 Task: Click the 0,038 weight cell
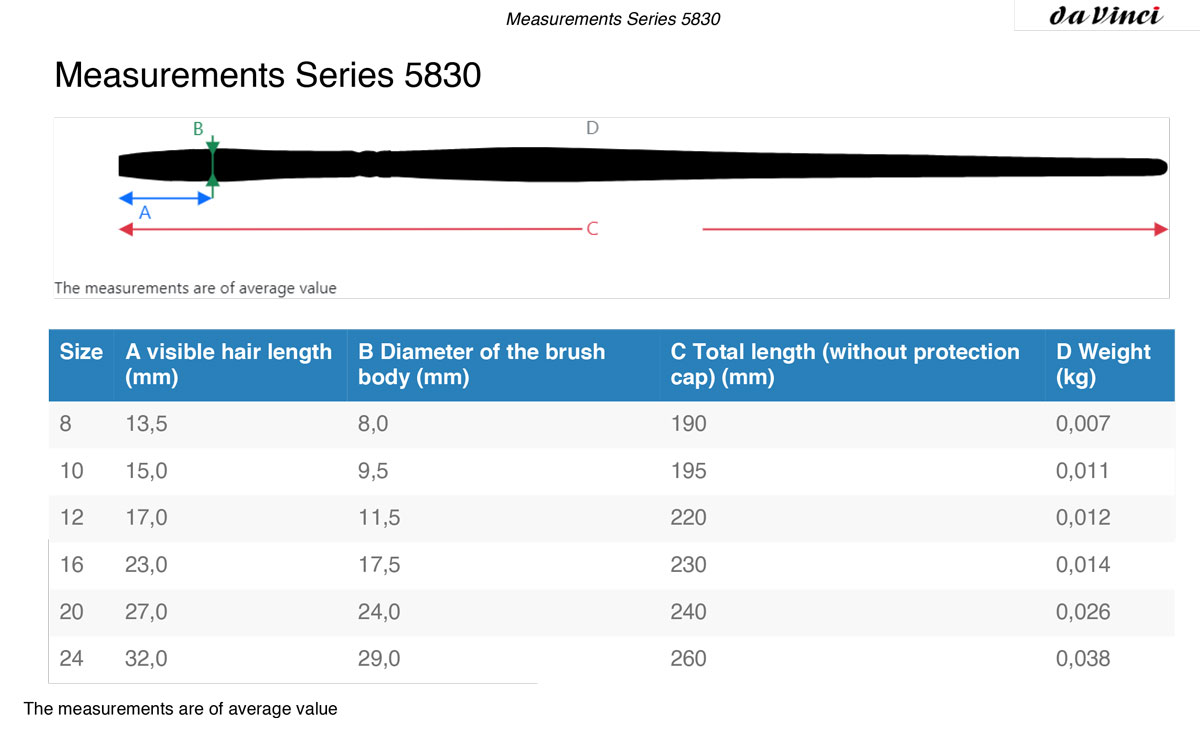pyautogui.click(x=1083, y=658)
